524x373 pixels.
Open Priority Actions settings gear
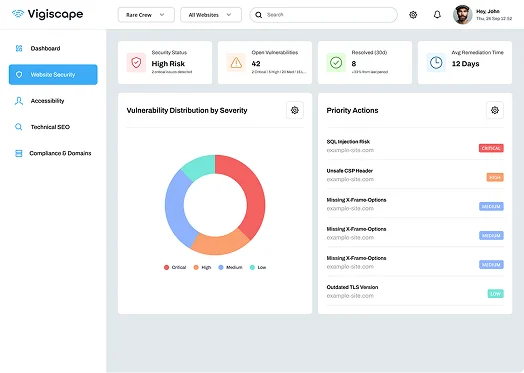click(495, 110)
